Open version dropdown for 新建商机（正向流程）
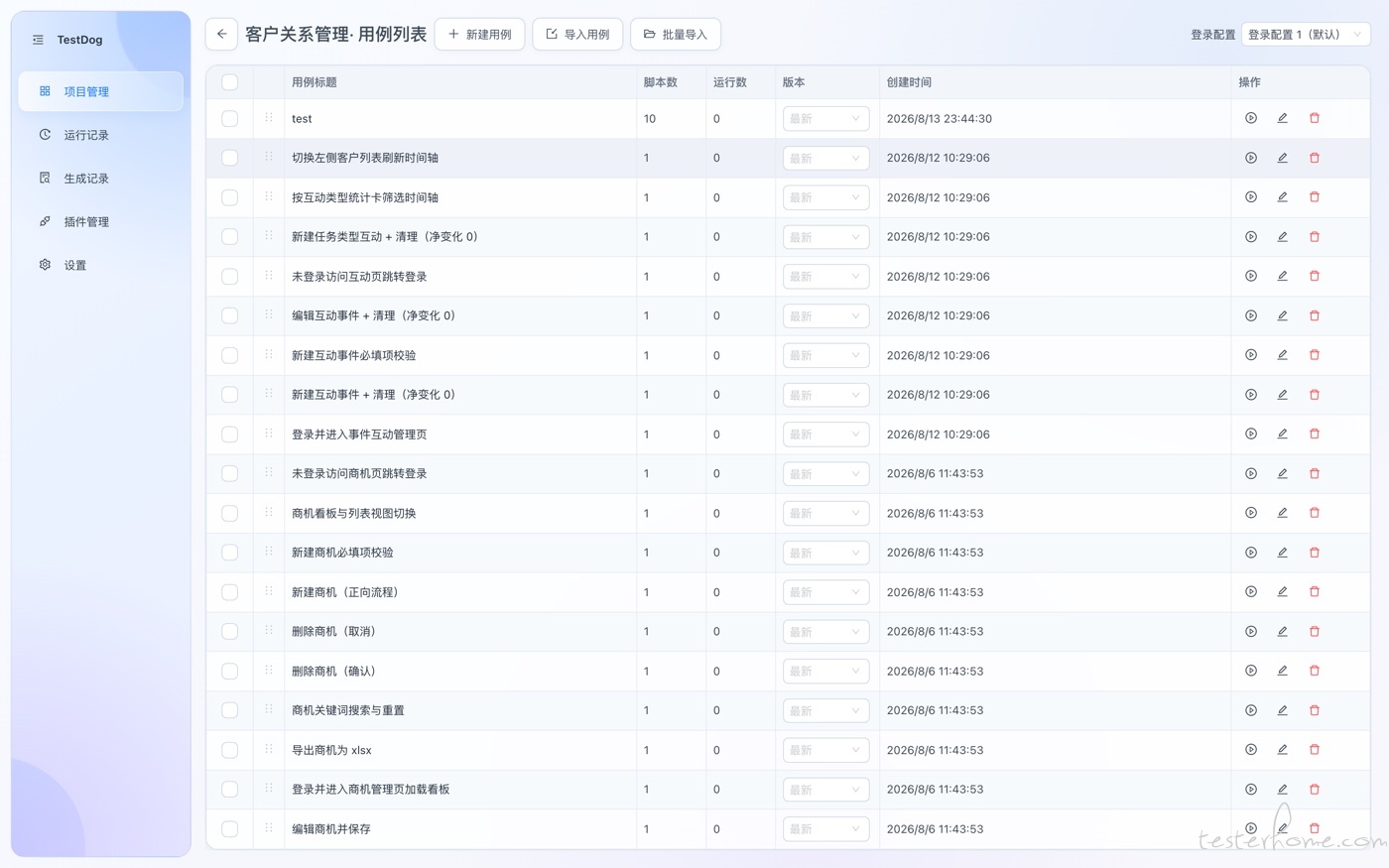This screenshot has width=1389, height=868. pos(825,592)
